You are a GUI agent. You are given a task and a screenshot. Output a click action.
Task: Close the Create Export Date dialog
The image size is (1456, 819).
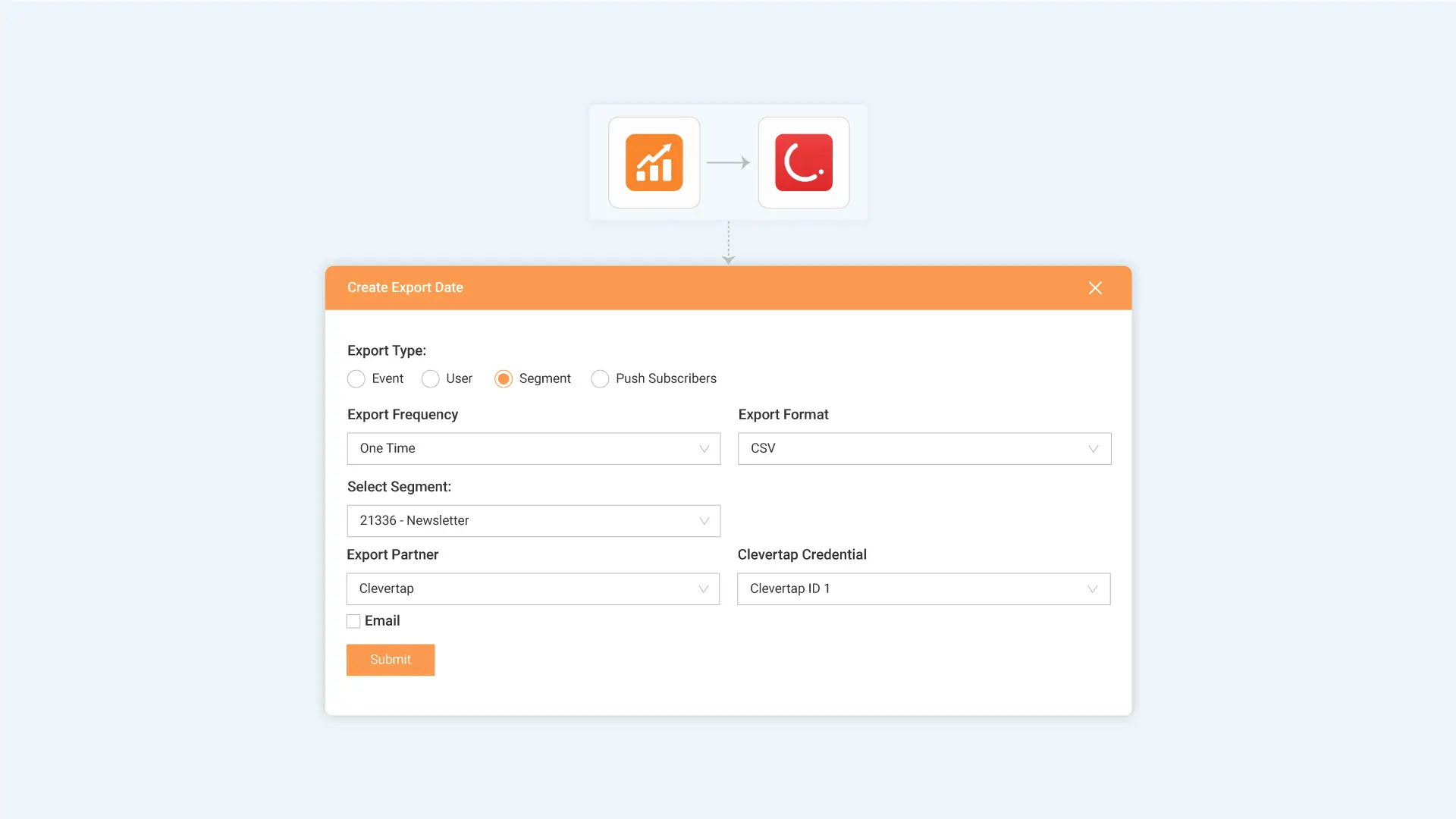coord(1095,288)
